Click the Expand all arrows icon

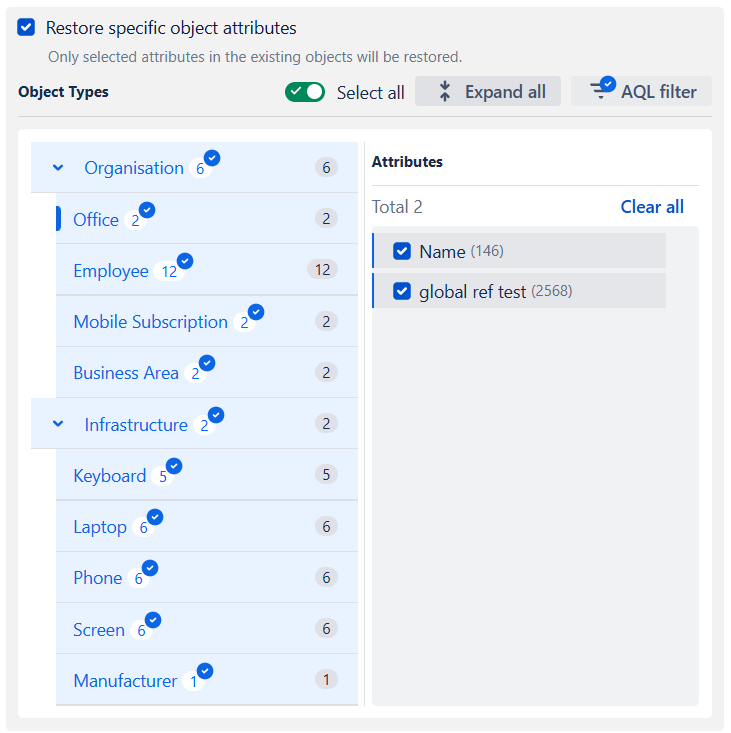(445, 91)
